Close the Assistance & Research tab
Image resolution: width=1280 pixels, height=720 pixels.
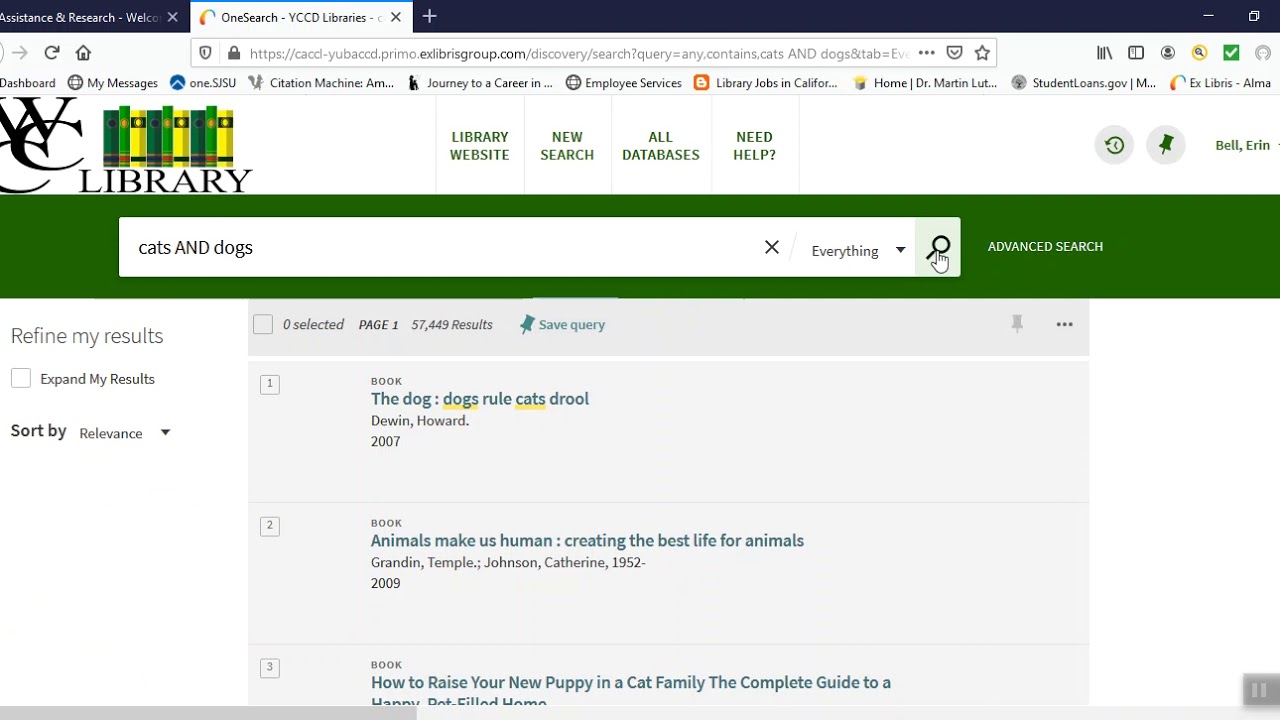tap(173, 17)
